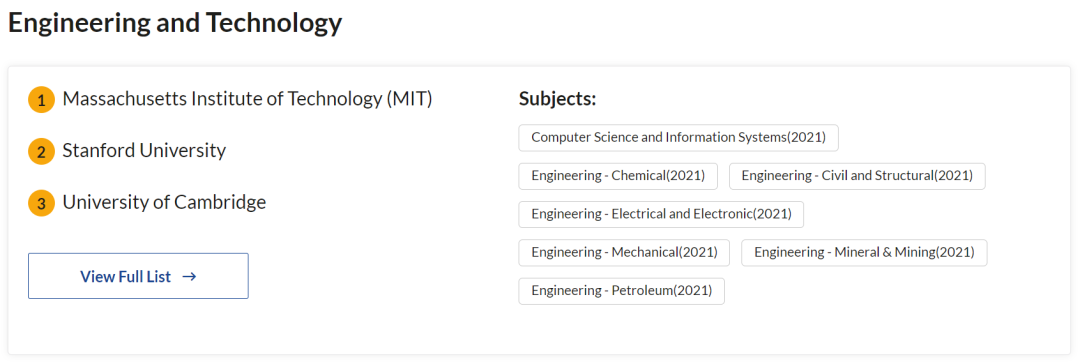
Task: Click empty area below the Petroleum tag
Action: pyautogui.click(x=620, y=330)
